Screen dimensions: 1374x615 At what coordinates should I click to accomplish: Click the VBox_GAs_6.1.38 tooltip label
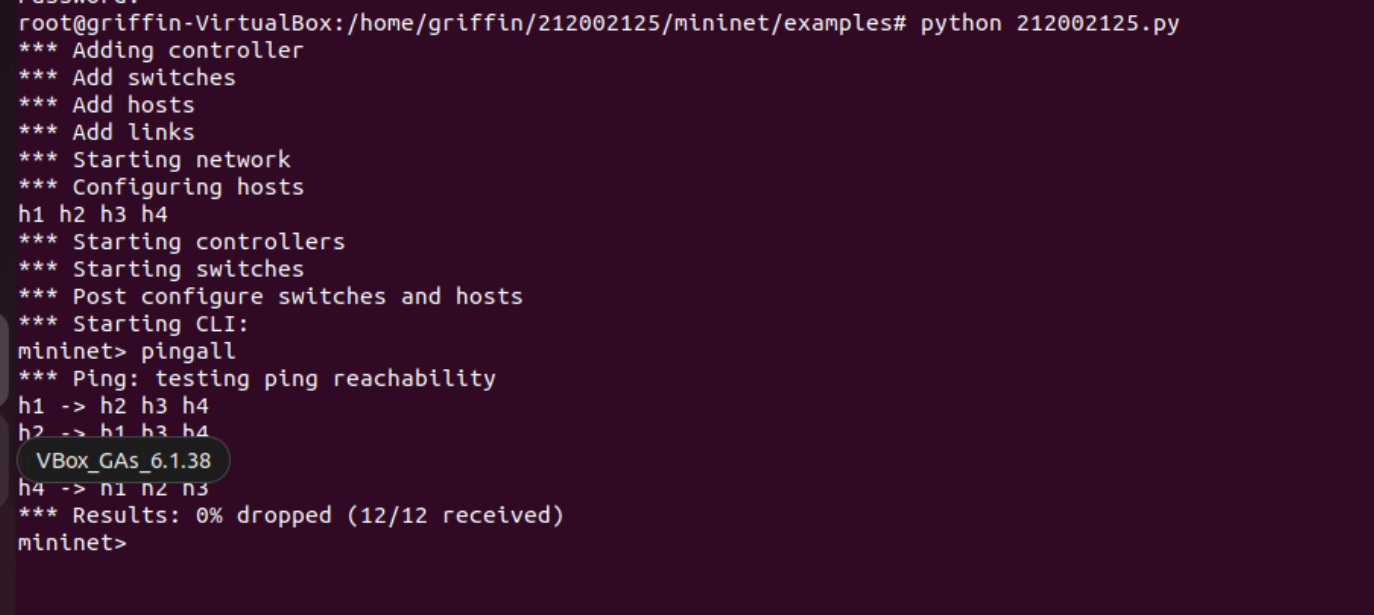coord(123,461)
